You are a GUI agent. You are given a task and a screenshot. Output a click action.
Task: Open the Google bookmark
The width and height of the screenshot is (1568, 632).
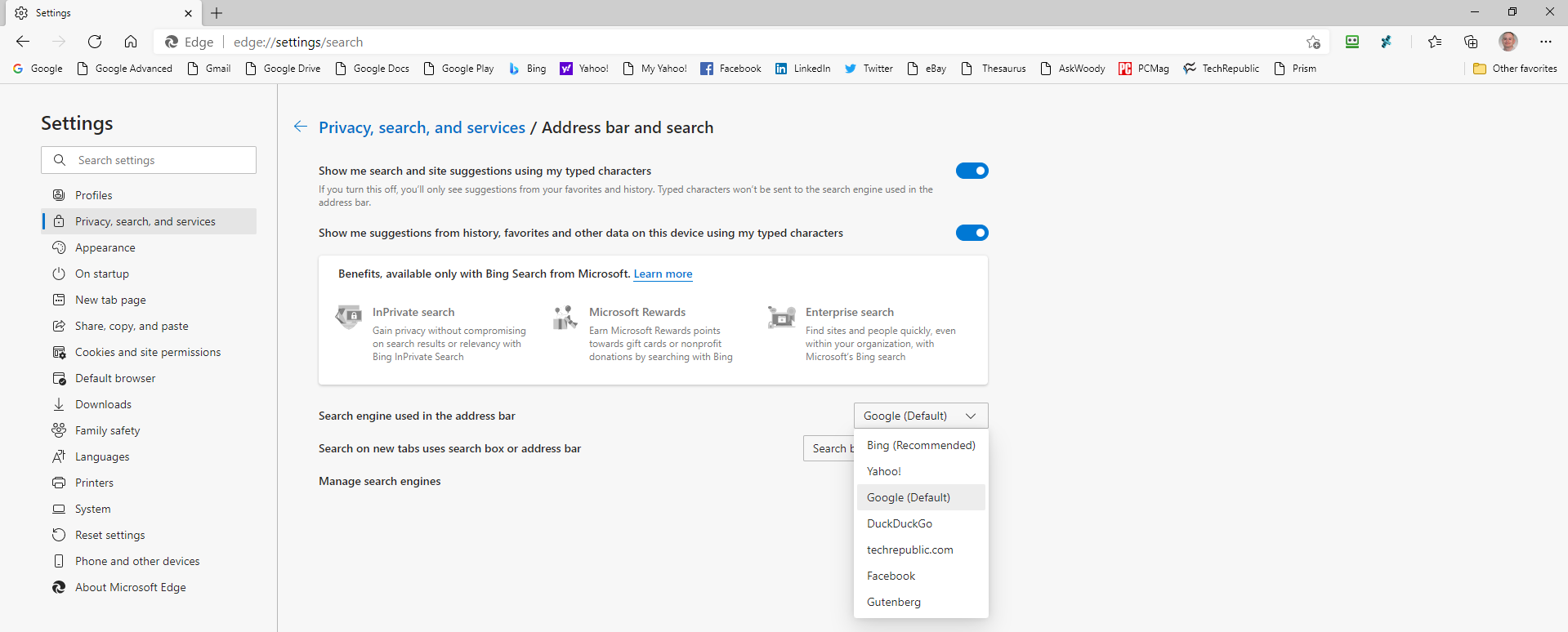(x=38, y=69)
